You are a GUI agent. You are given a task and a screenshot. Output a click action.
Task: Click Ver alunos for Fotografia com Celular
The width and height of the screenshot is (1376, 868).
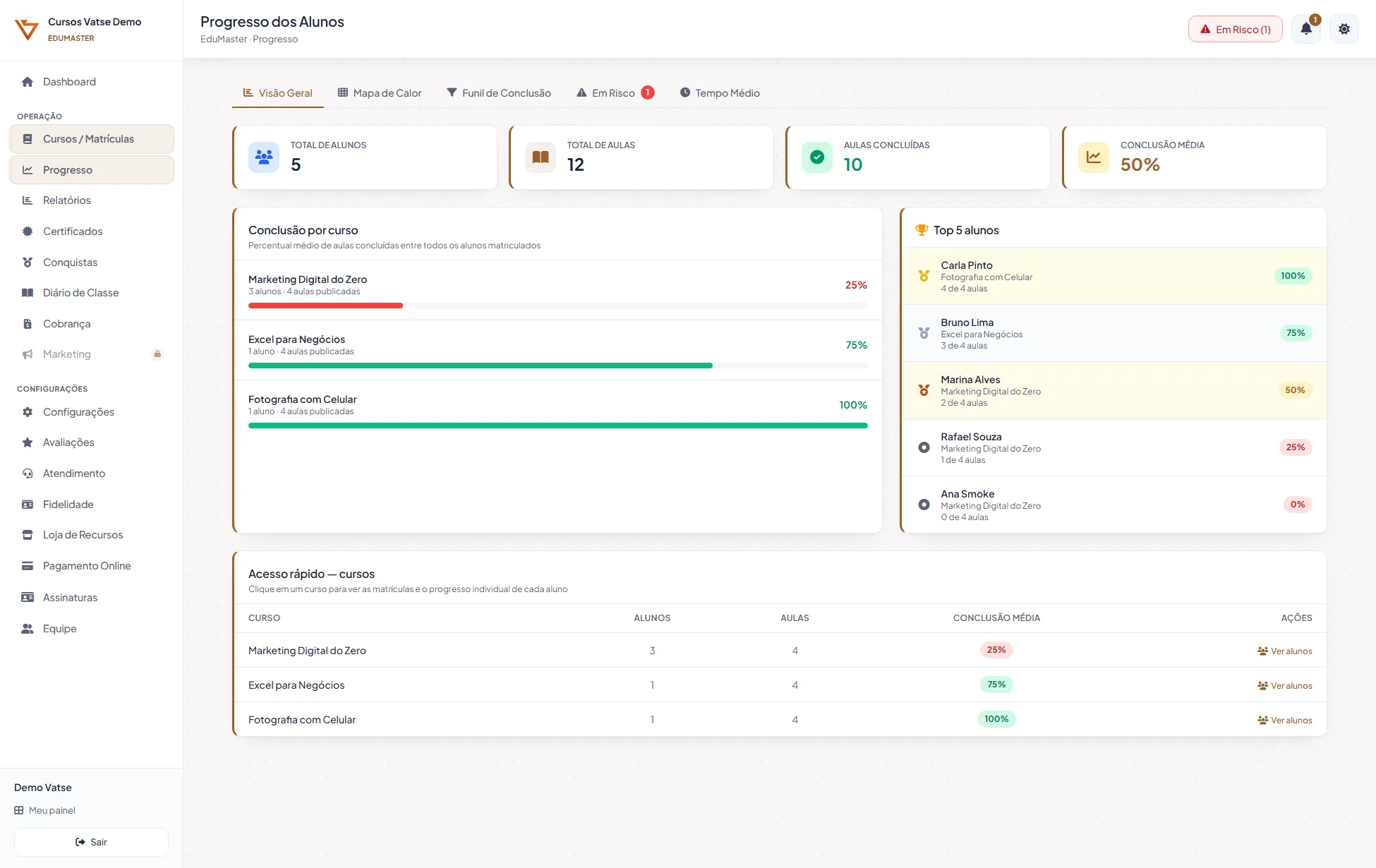click(x=1285, y=721)
